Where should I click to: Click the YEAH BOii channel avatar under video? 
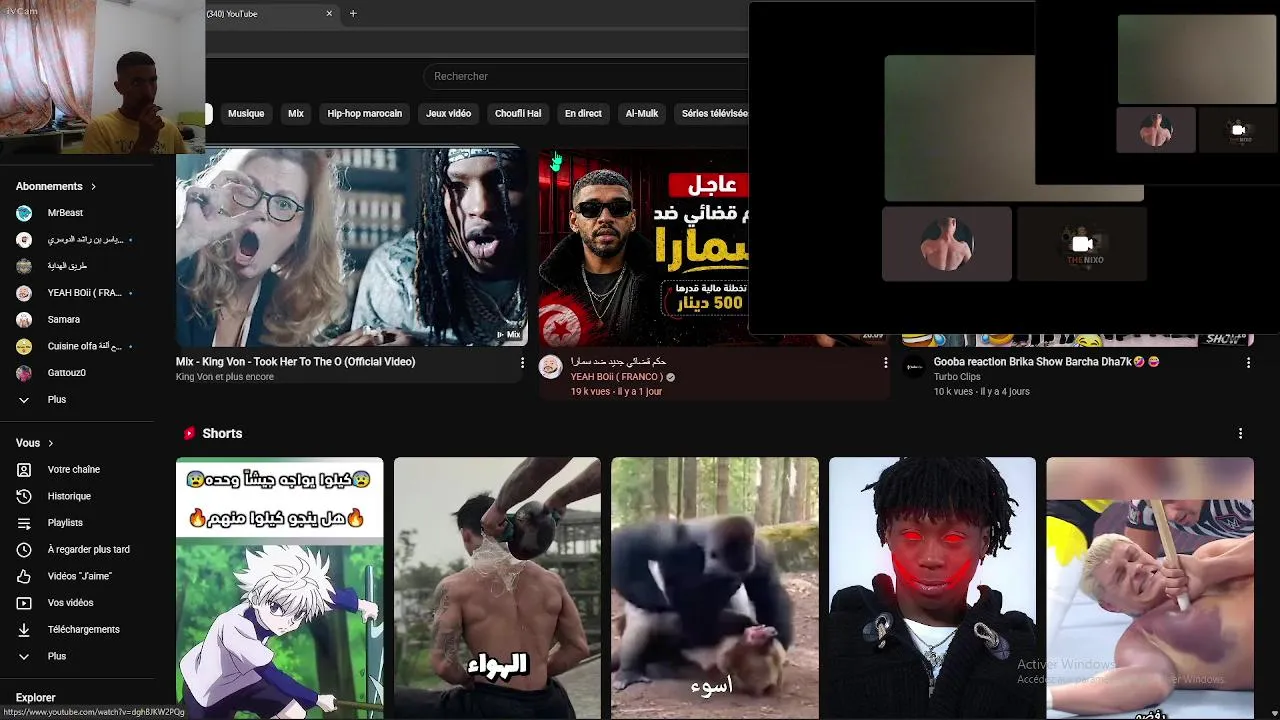pyautogui.click(x=551, y=367)
